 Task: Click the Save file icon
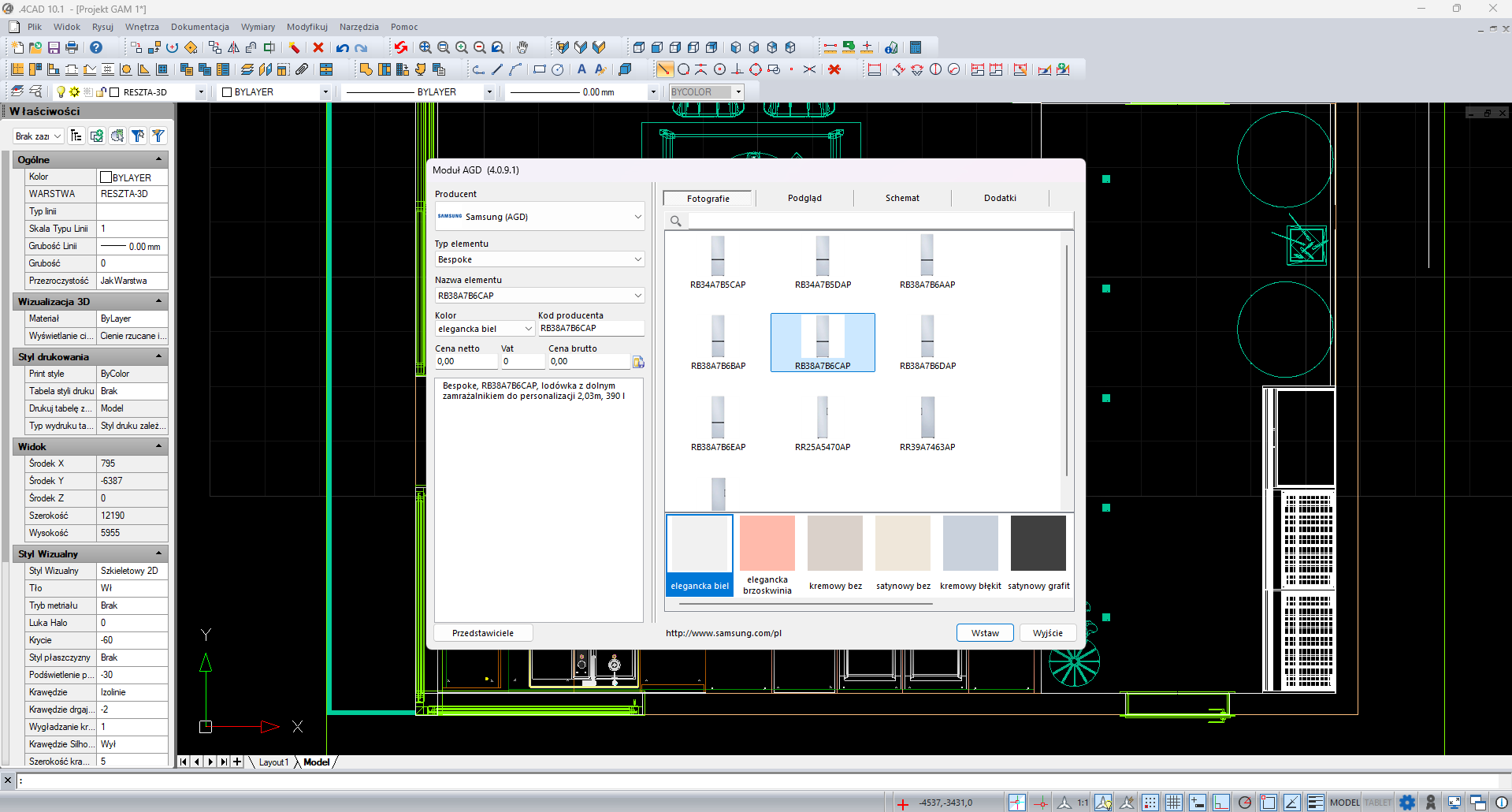pos(54,47)
